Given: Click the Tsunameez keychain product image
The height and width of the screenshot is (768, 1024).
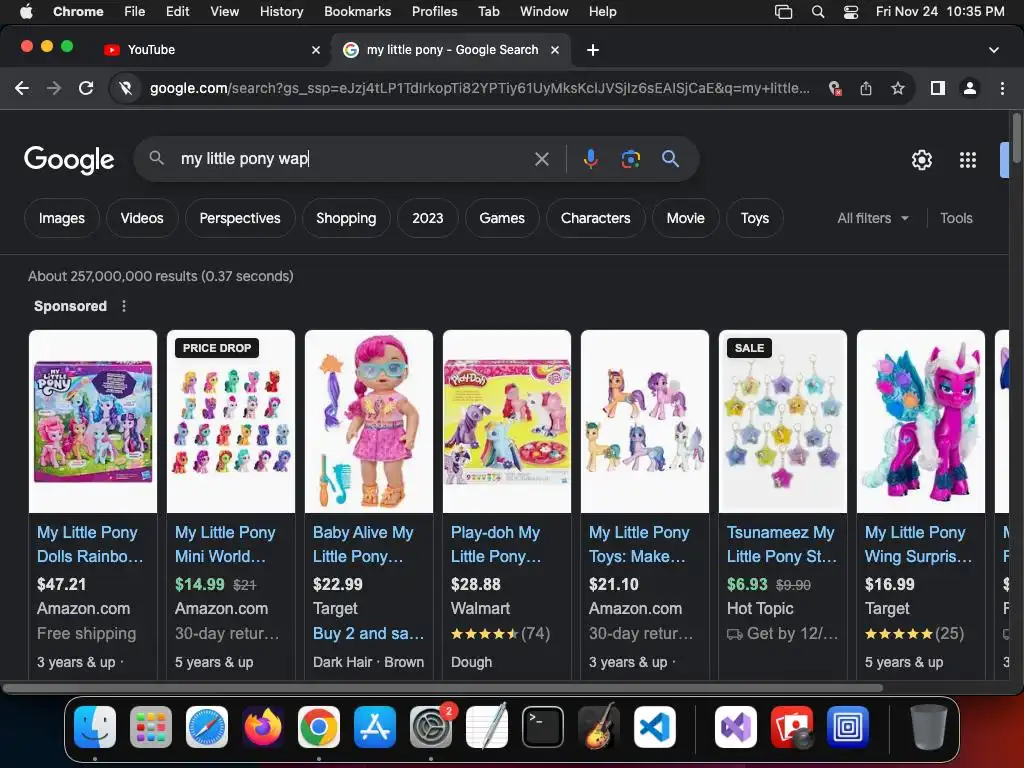Looking at the screenshot, I should click(x=782, y=421).
